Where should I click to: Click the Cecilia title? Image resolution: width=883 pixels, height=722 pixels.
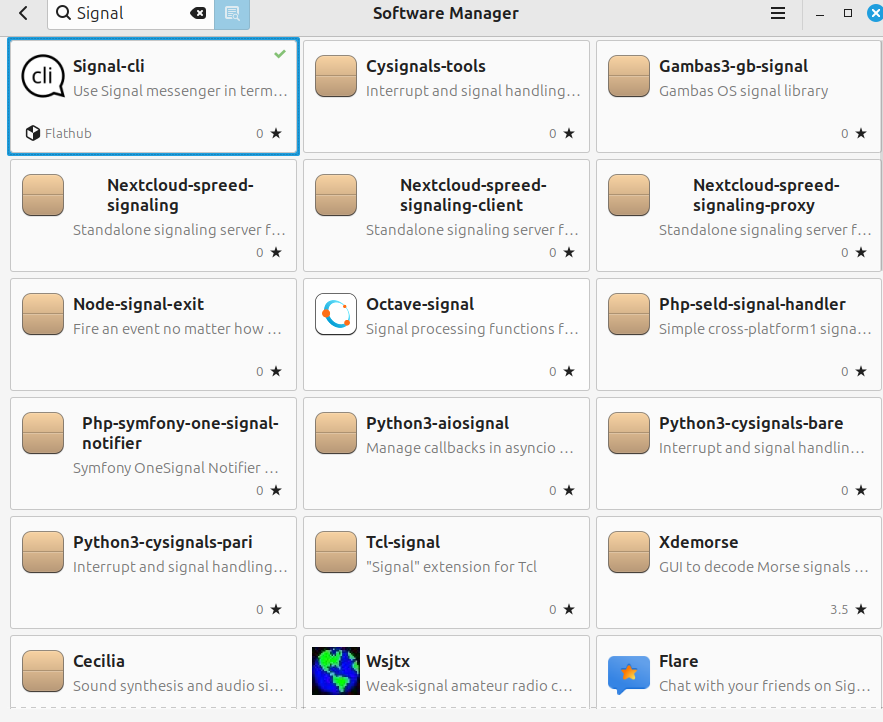pos(99,661)
